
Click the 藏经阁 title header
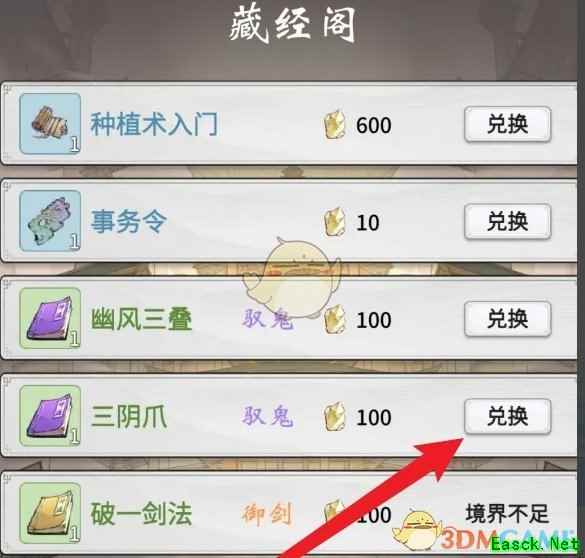[x=292, y=25]
